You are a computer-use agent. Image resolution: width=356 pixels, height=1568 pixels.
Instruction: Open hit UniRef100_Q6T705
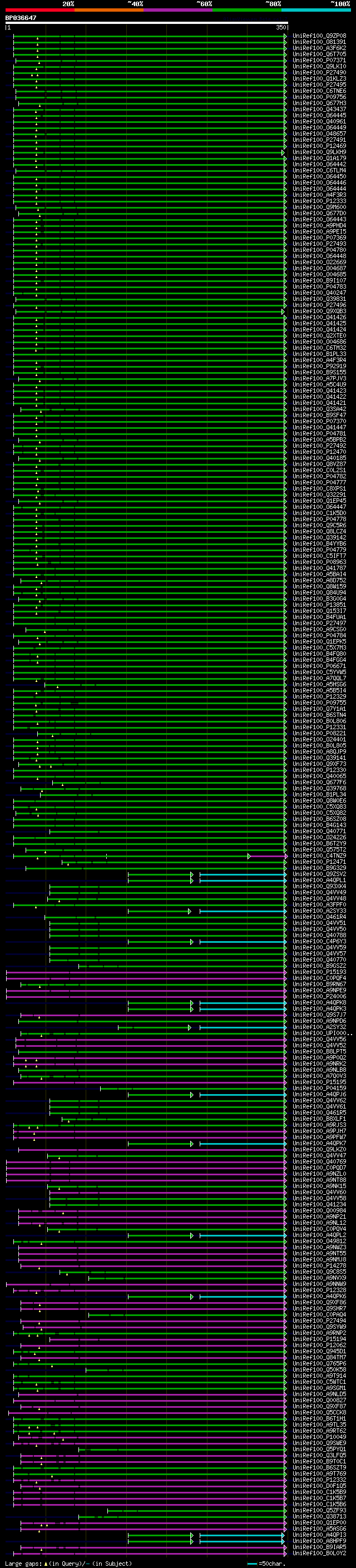pos(319,54)
